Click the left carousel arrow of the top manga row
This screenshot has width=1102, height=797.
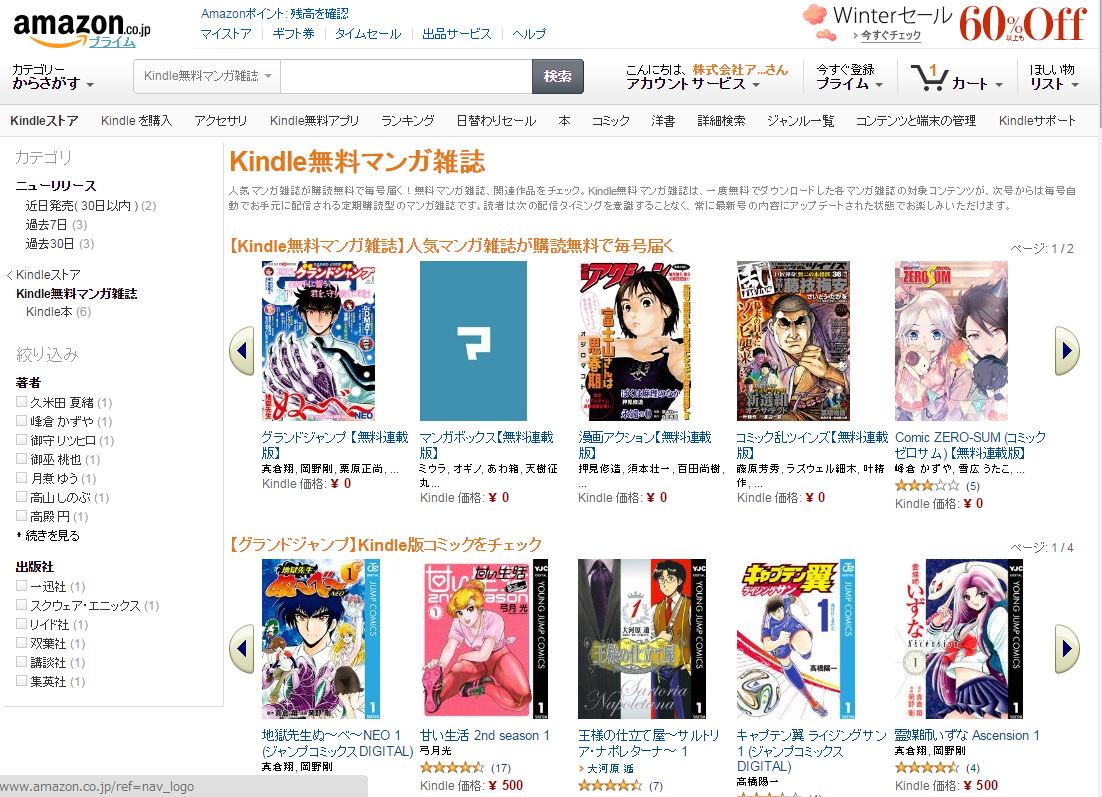(x=242, y=350)
